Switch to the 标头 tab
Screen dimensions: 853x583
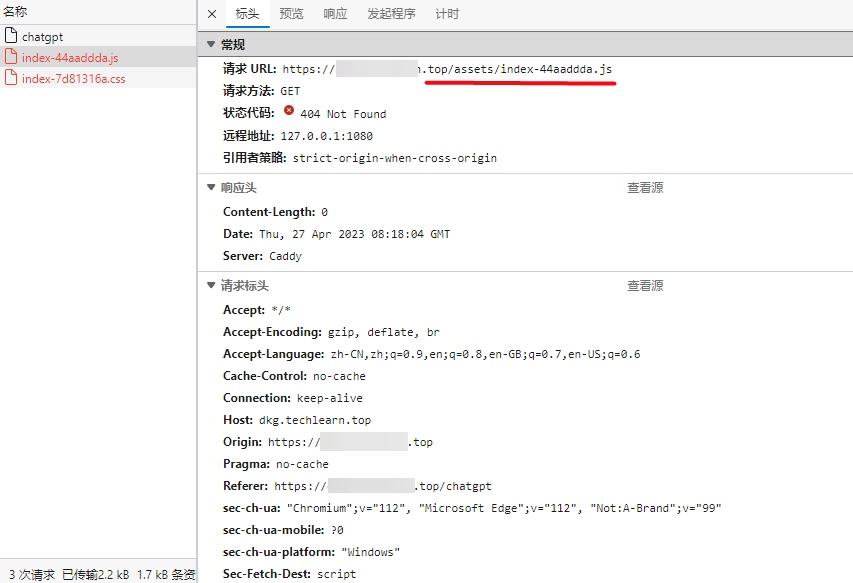click(x=247, y=14)
